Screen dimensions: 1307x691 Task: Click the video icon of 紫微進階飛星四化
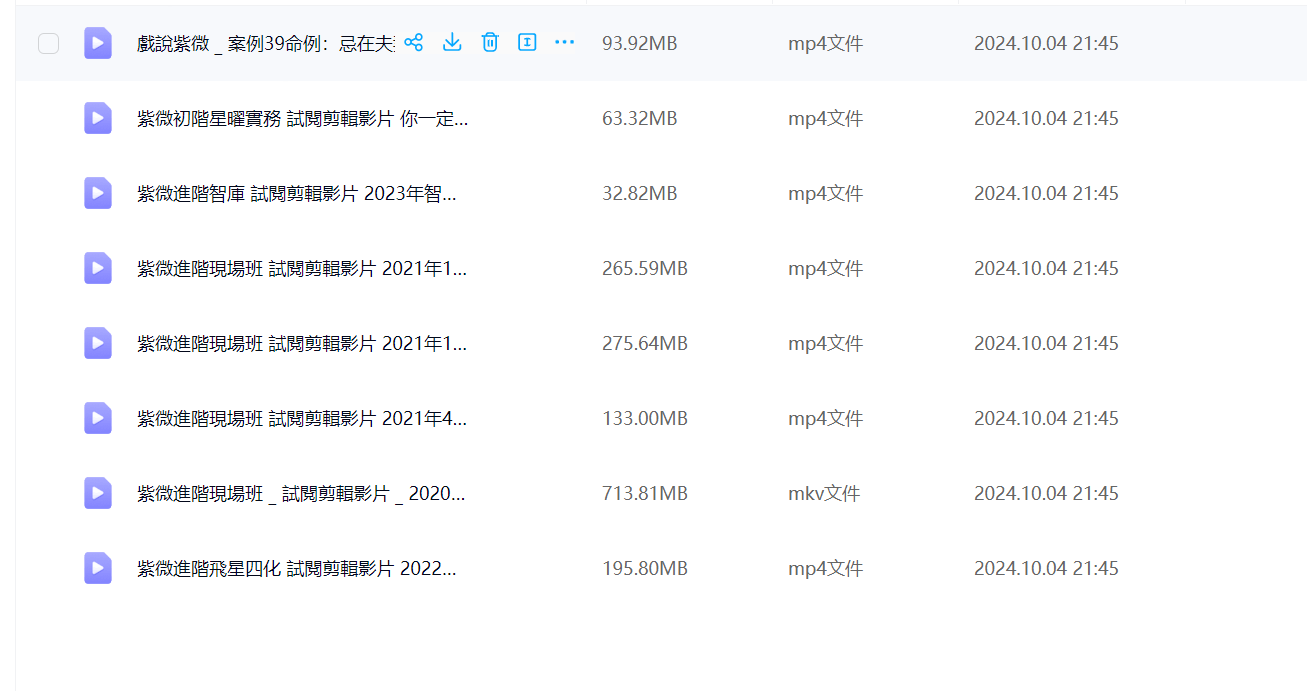click(98, 568)
